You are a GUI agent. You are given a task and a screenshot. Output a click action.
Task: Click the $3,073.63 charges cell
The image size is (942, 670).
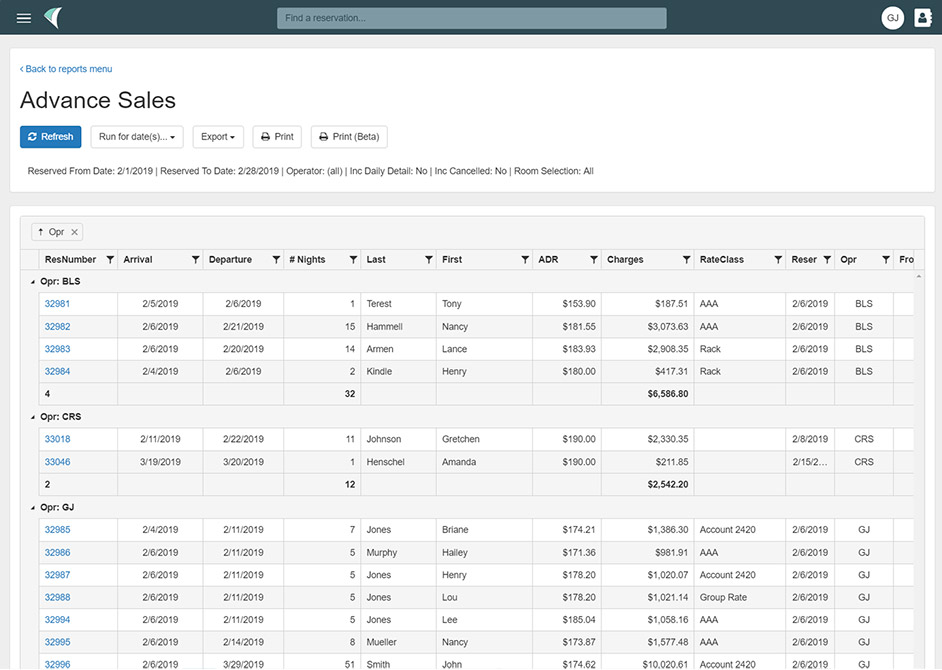coord(648,327)
